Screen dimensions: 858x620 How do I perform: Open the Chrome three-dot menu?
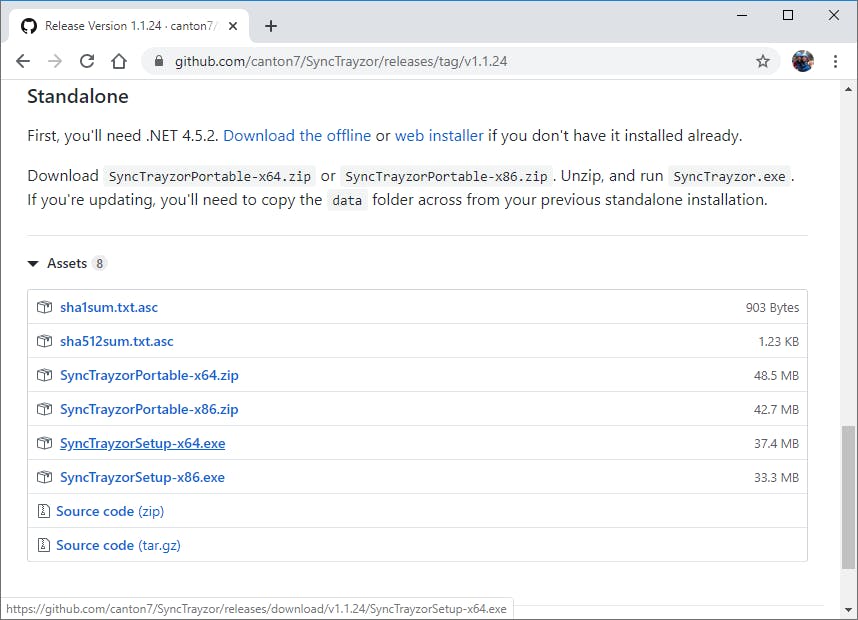(x=835, y=61)
